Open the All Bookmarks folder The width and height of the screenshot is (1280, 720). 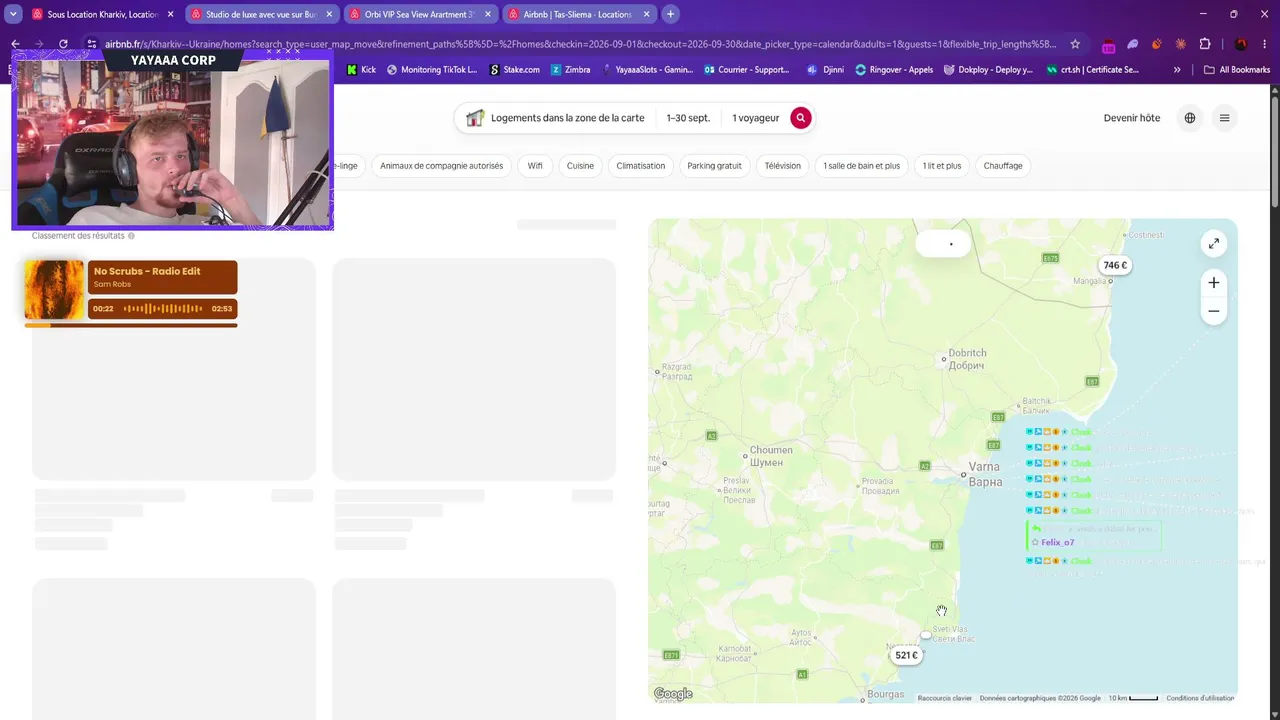coord(1237,70)
